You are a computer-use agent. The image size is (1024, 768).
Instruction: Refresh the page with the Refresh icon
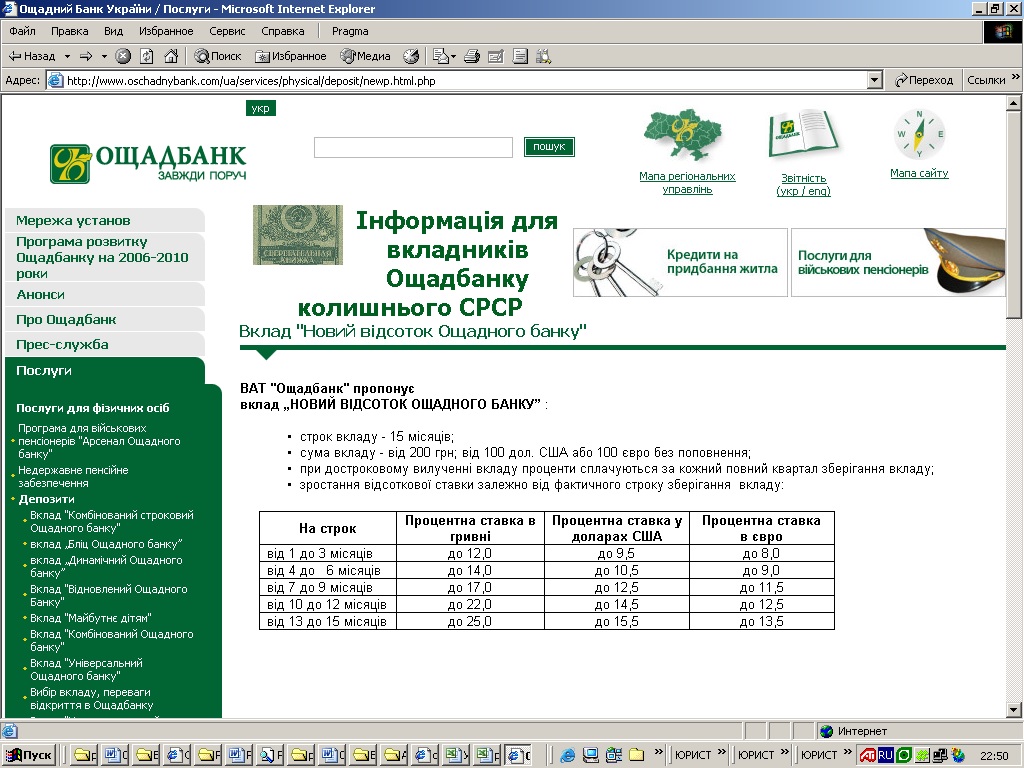[147, 56]
